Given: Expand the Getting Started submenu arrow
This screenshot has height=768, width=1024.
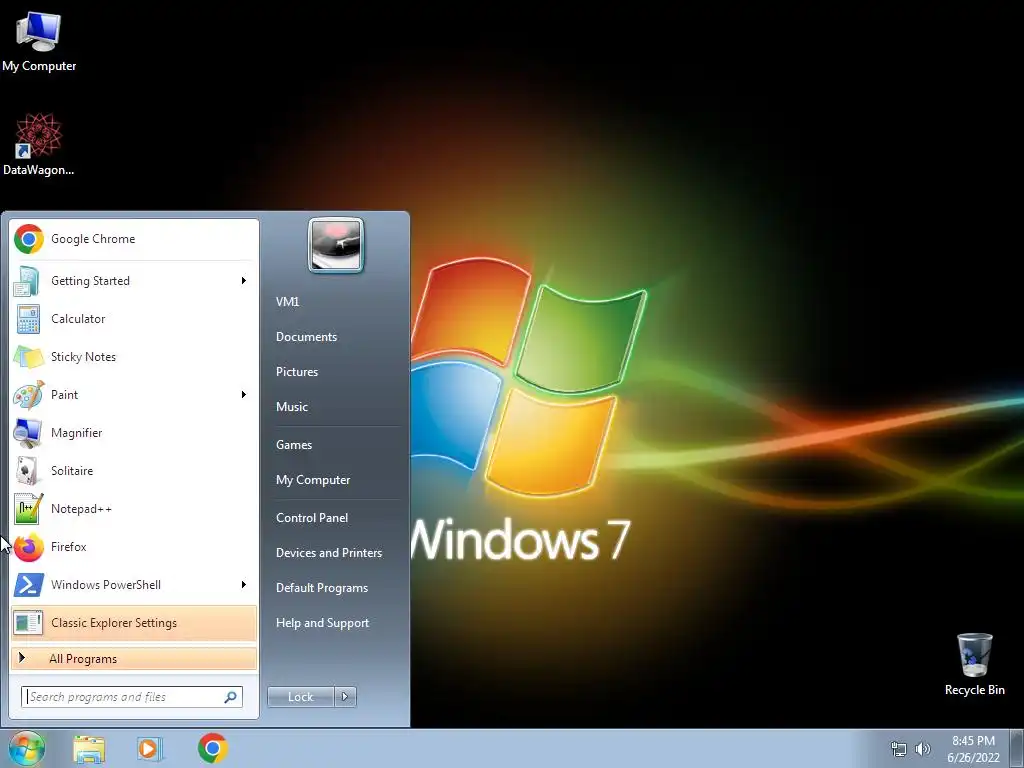Looking at the screenshot, I should [x=244, y=281].
